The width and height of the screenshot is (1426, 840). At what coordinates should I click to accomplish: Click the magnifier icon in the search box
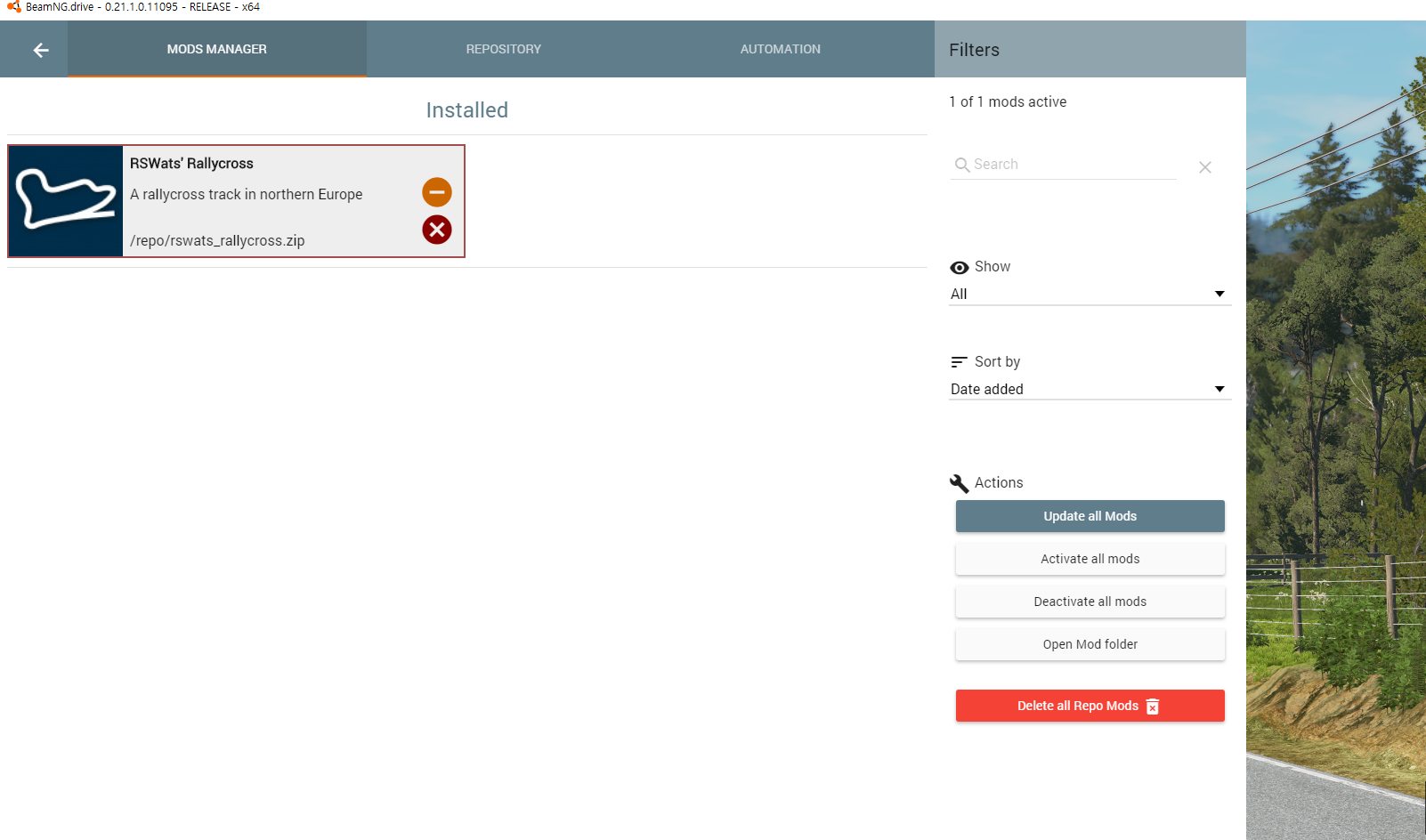coord(962,165)
